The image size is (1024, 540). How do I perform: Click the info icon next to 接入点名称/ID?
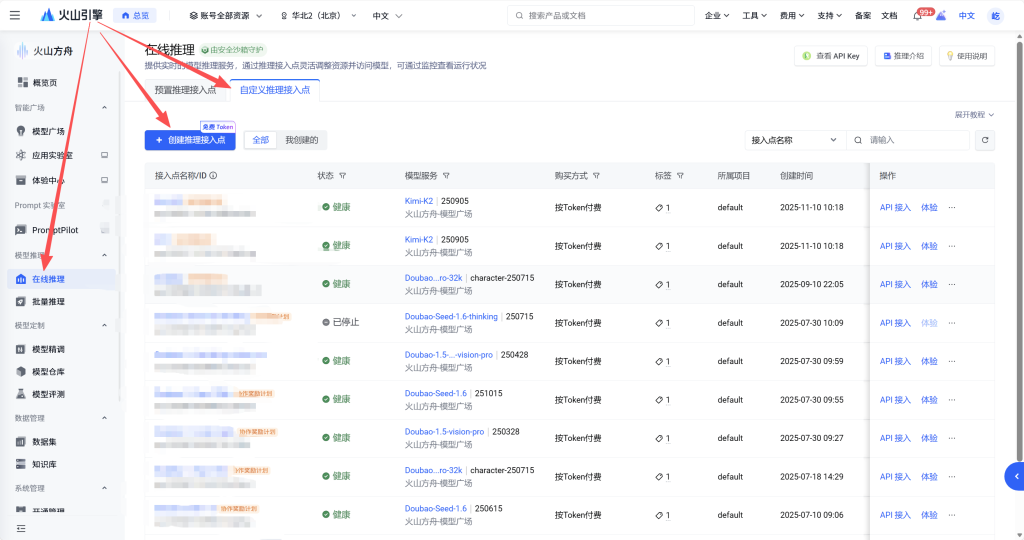click(214, 175)
